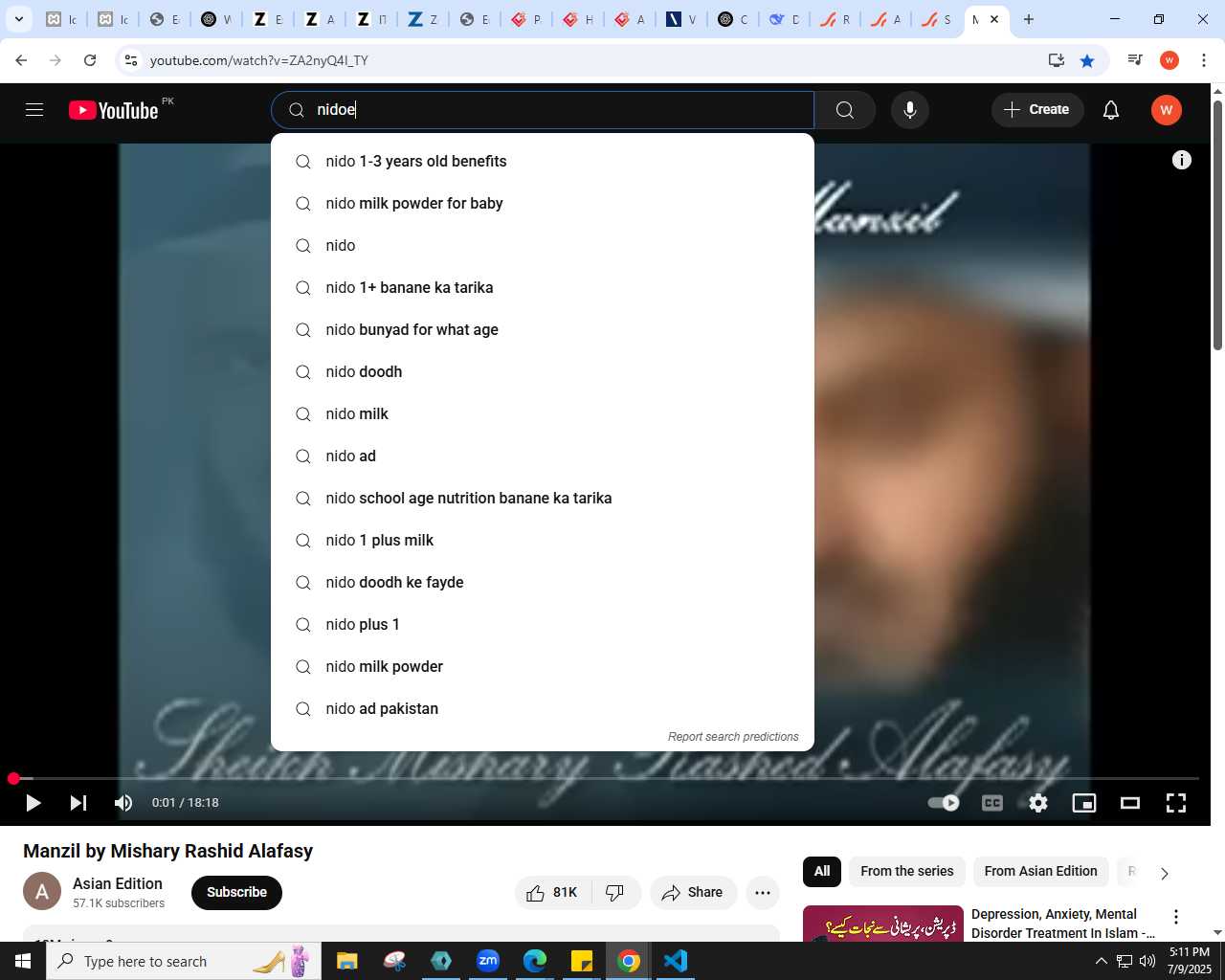Dislike the video

click(615, 892)
